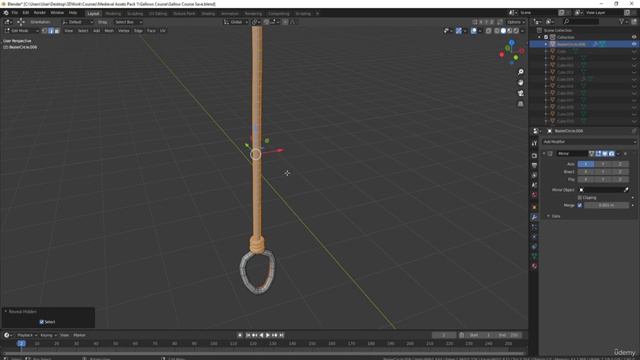Open the Particles properties tab icon

(534, 227)
